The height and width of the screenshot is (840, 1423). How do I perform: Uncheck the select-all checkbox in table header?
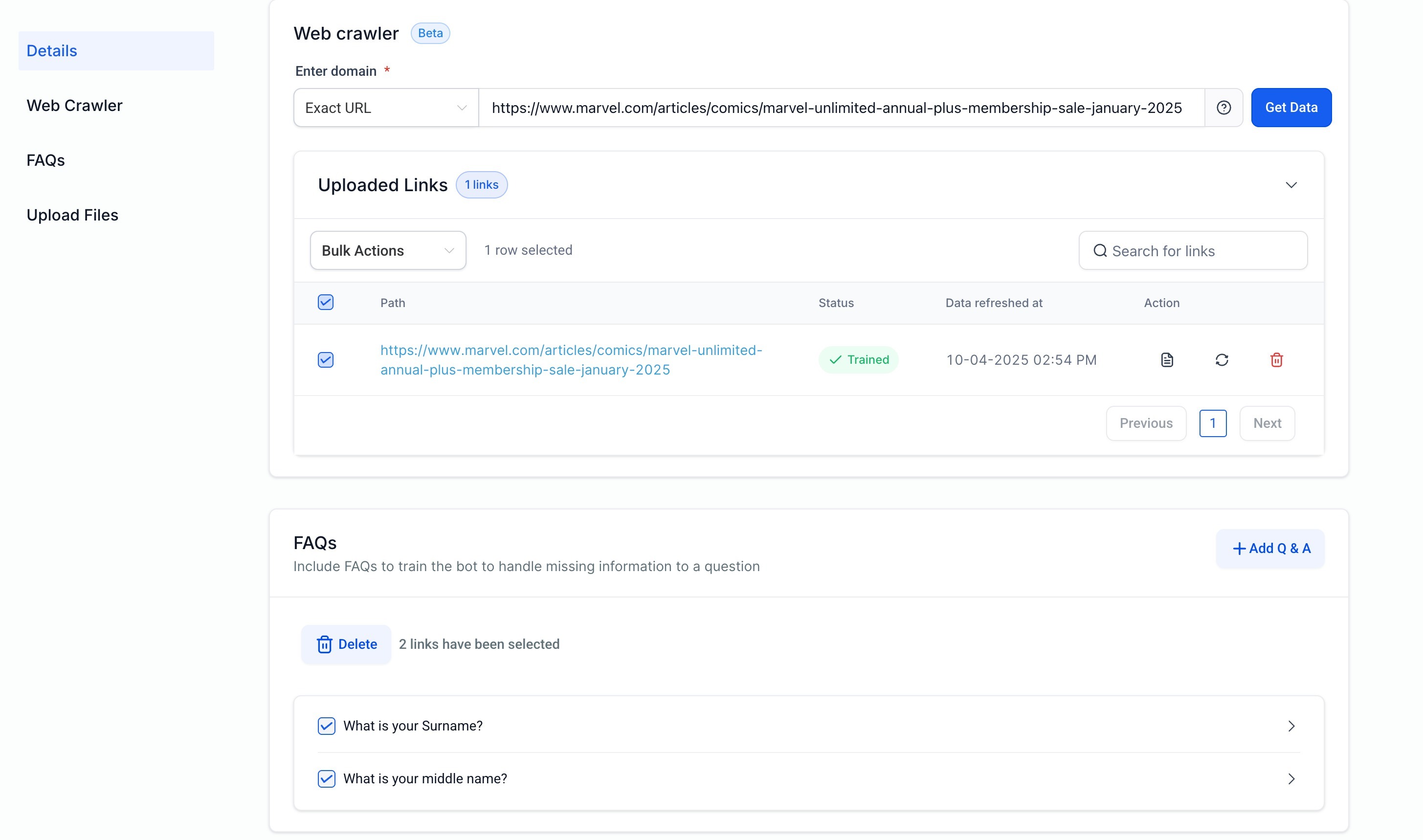[x=326, y=303]
